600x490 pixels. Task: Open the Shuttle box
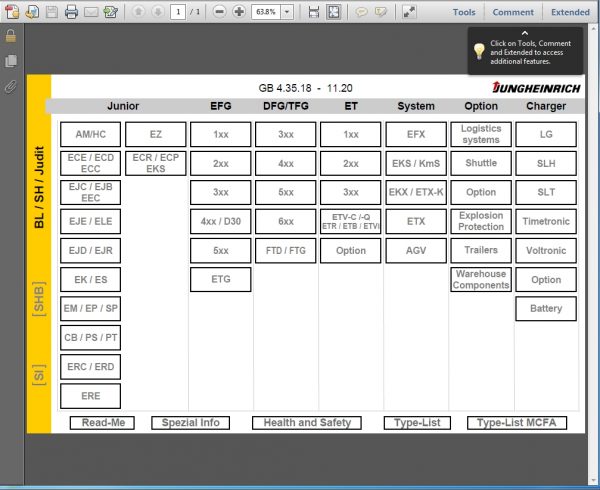[x=481, y=163]
